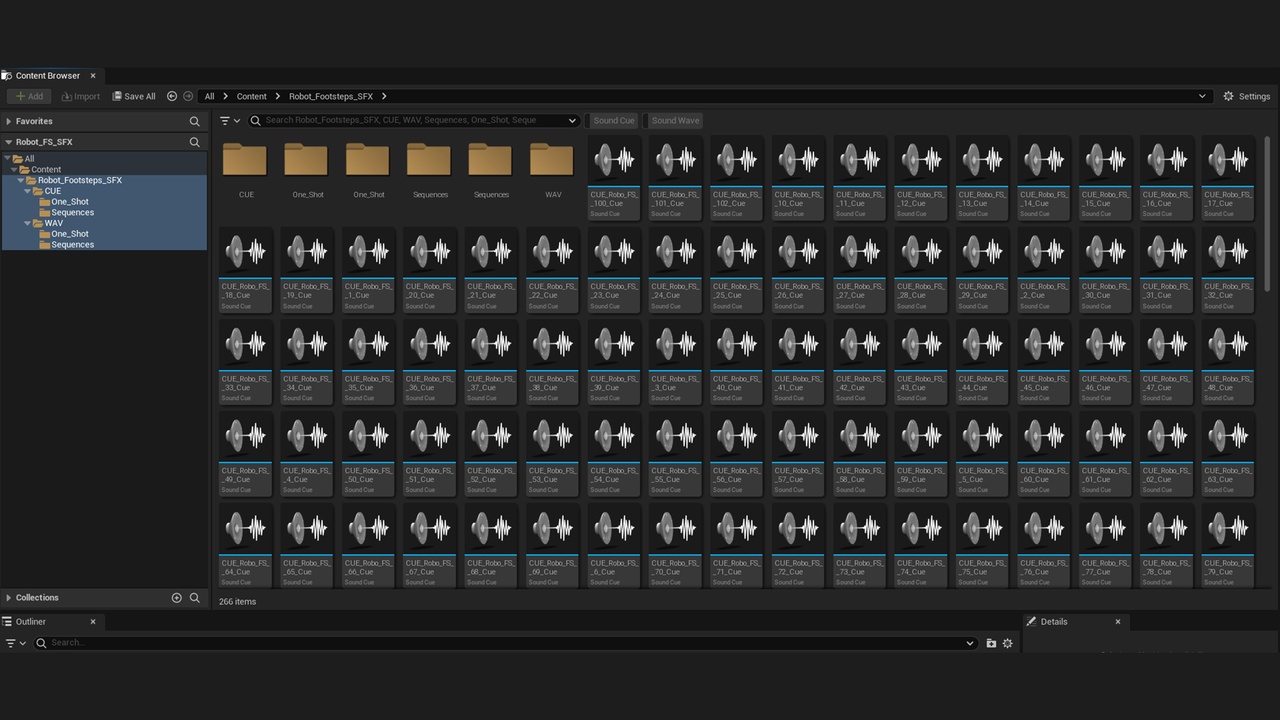Select the CUE_Robo_FS_40_Cue sound cue

(x=737, y=362)
